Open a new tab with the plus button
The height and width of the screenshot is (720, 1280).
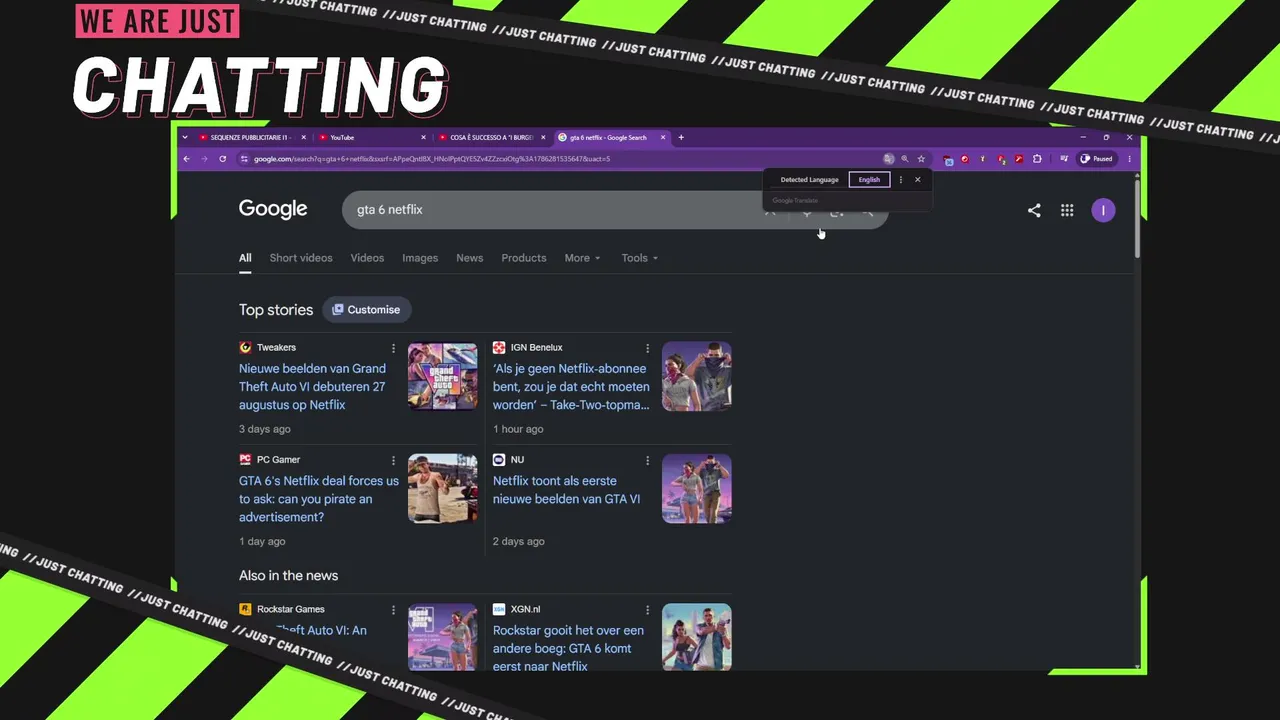[x=681, y=137]
